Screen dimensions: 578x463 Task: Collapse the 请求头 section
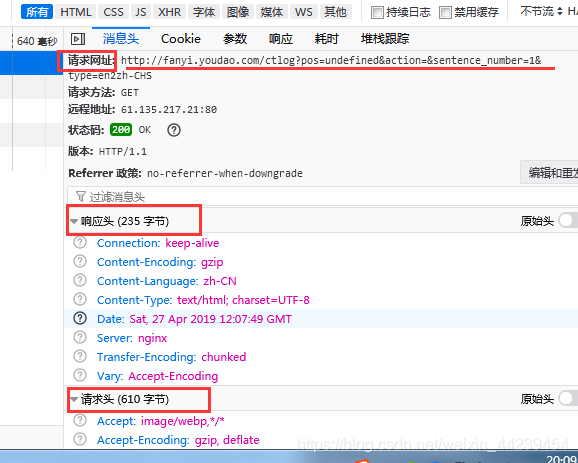coord(74,399)
